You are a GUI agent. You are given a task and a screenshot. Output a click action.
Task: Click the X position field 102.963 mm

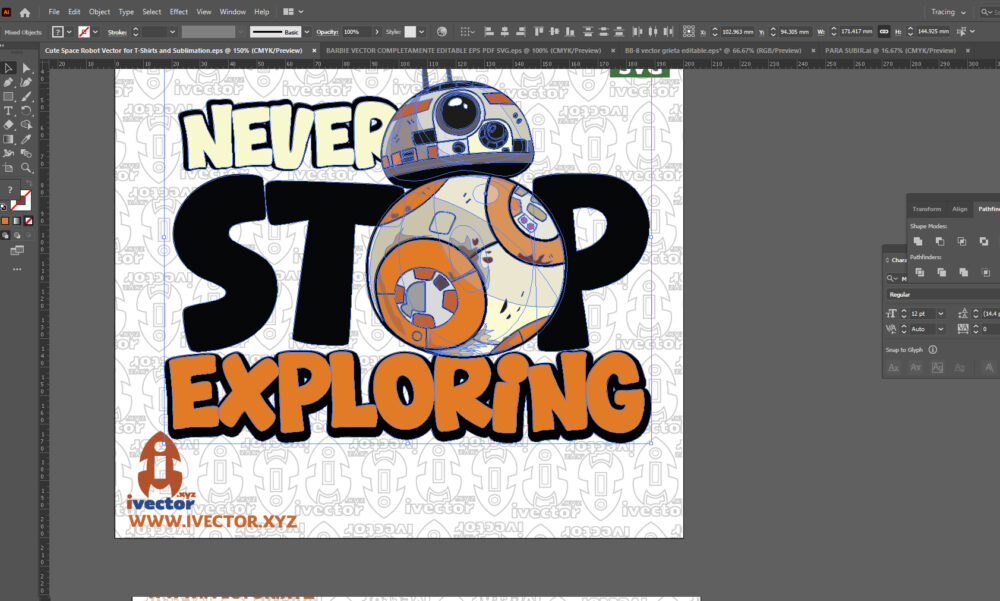point(737,32)
